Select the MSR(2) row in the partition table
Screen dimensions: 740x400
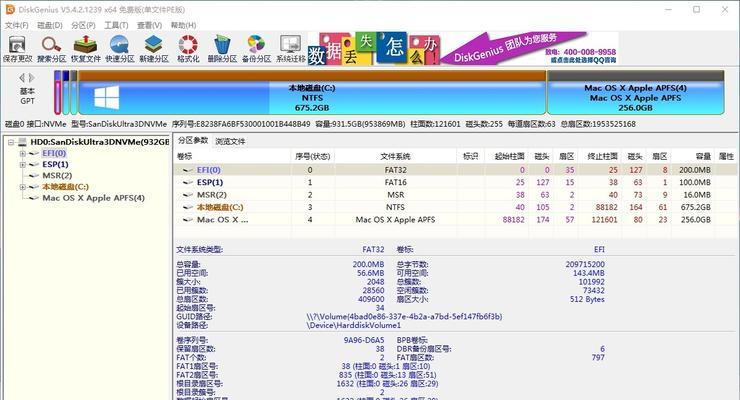point(455,195)
